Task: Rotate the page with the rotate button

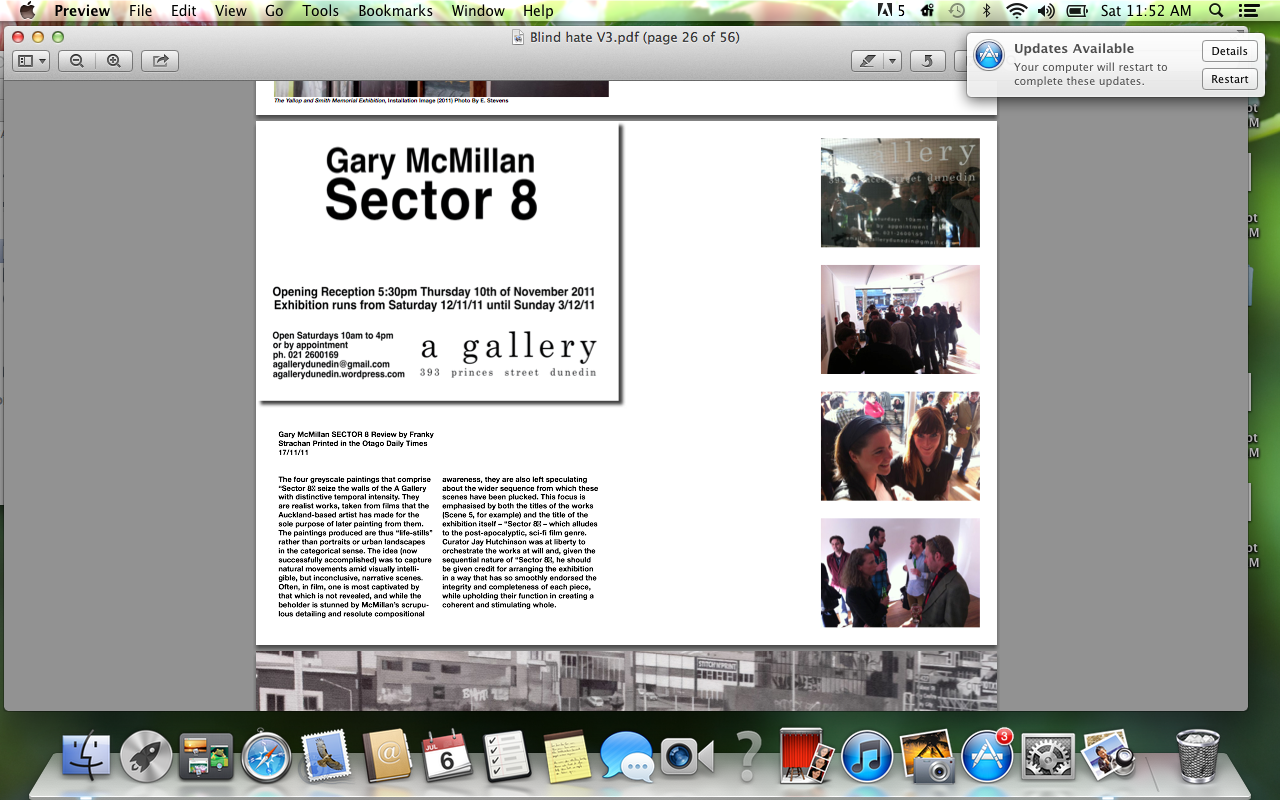Action: [927, 61]
